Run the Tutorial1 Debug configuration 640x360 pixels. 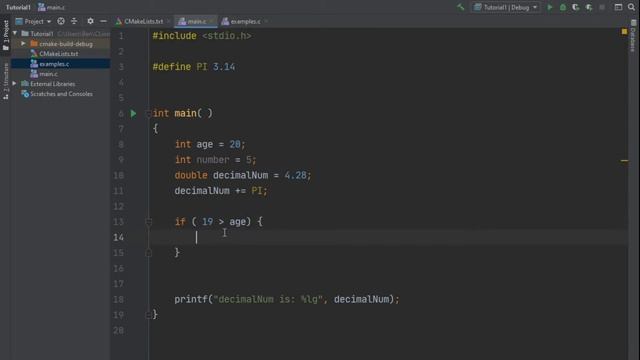[x=550, y=7]
